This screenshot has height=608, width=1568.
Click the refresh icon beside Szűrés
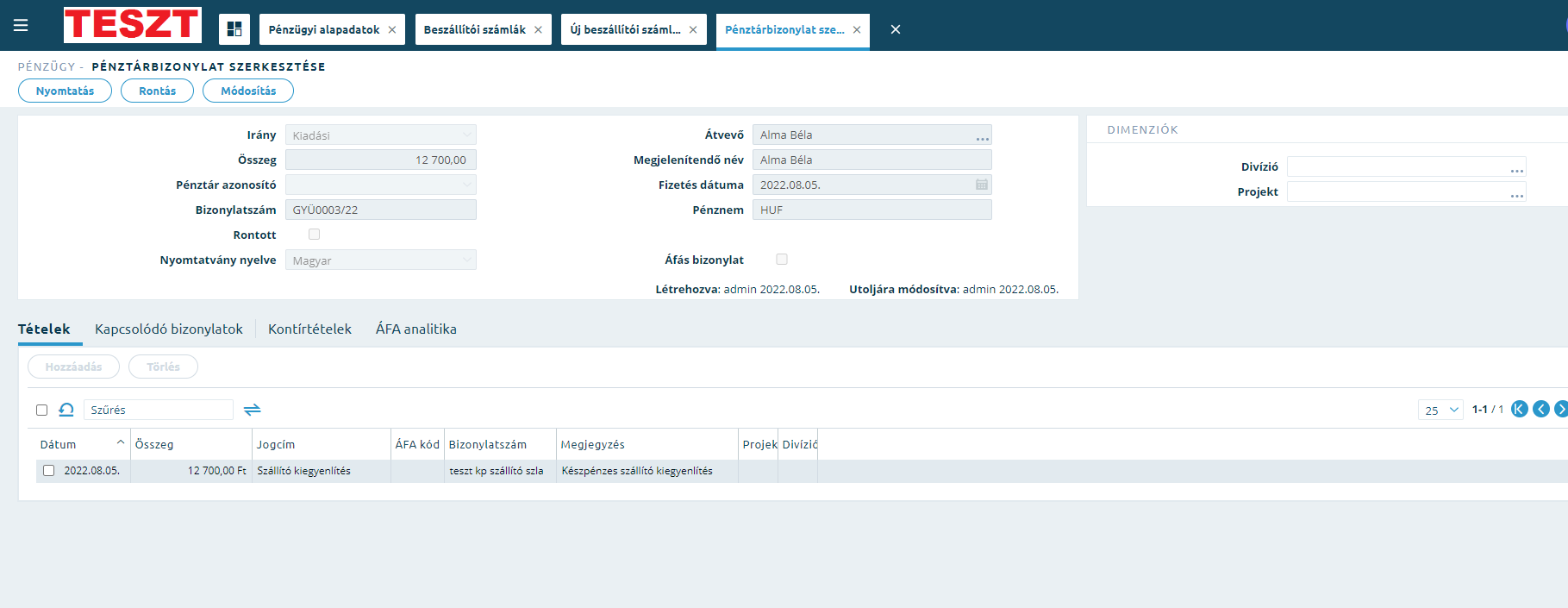point(66,410)
